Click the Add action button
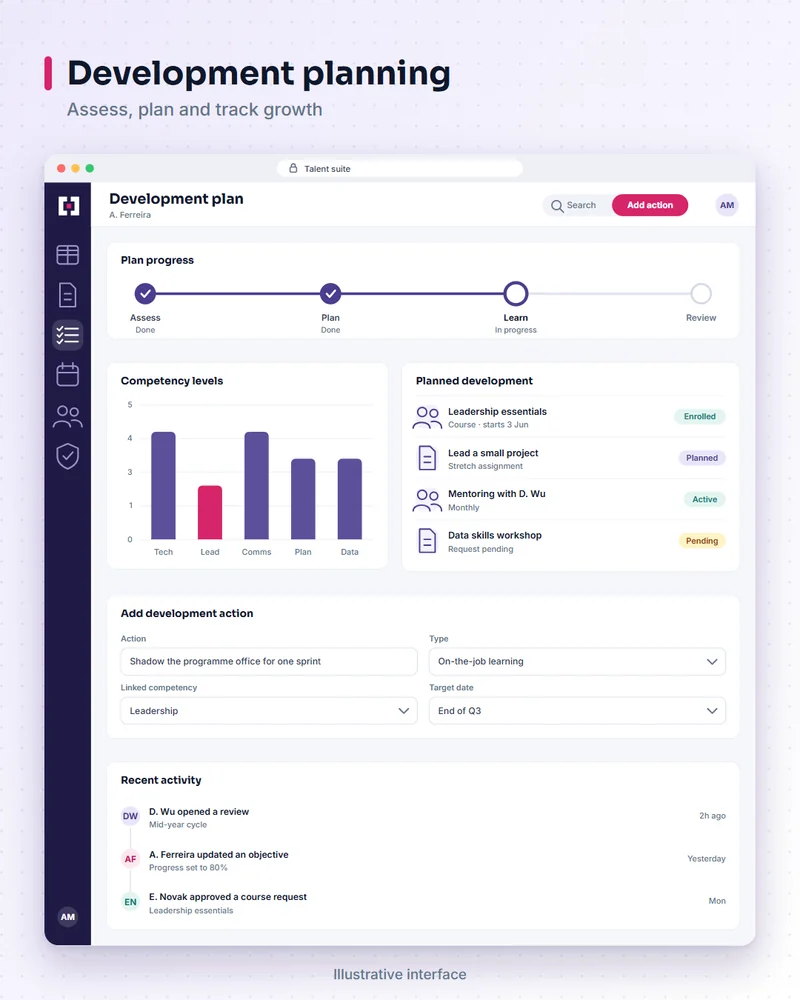Image resolution: width=800 pixels, height=1000 pixels. pos(649,205)
